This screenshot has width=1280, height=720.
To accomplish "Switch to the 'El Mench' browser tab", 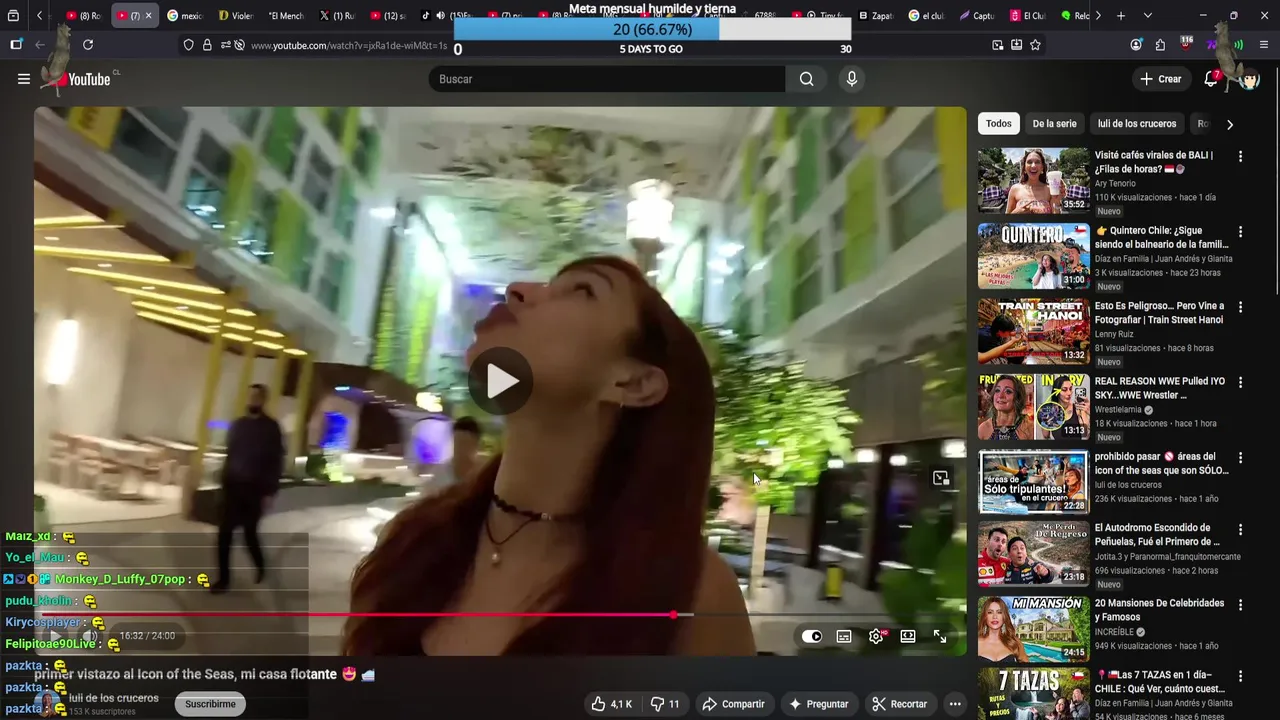I will tap(284, 16).
